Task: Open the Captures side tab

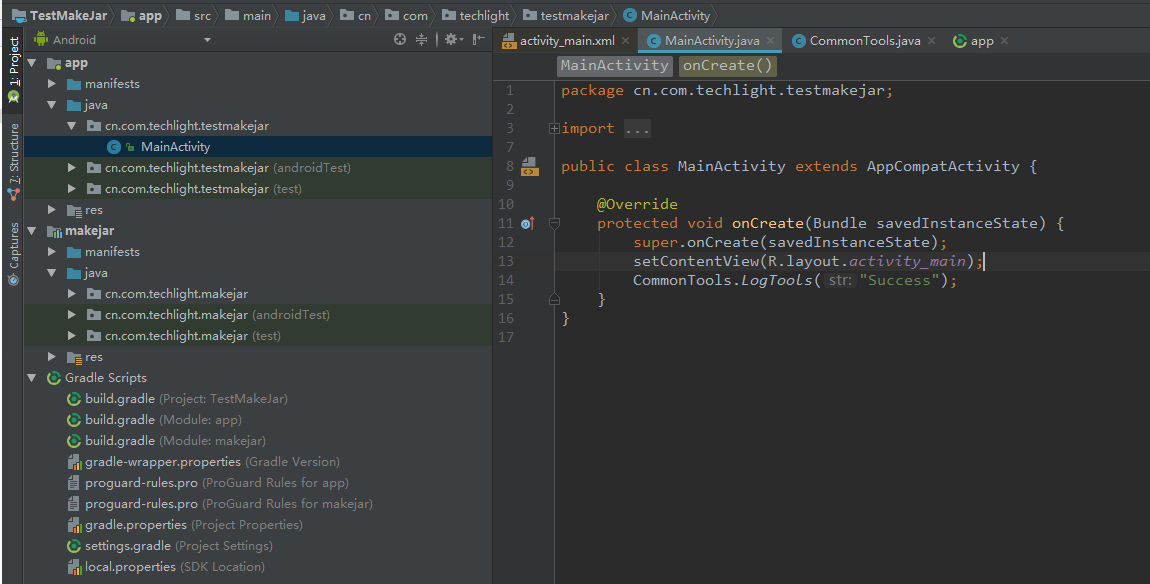Action: click(x=13, y=254)
